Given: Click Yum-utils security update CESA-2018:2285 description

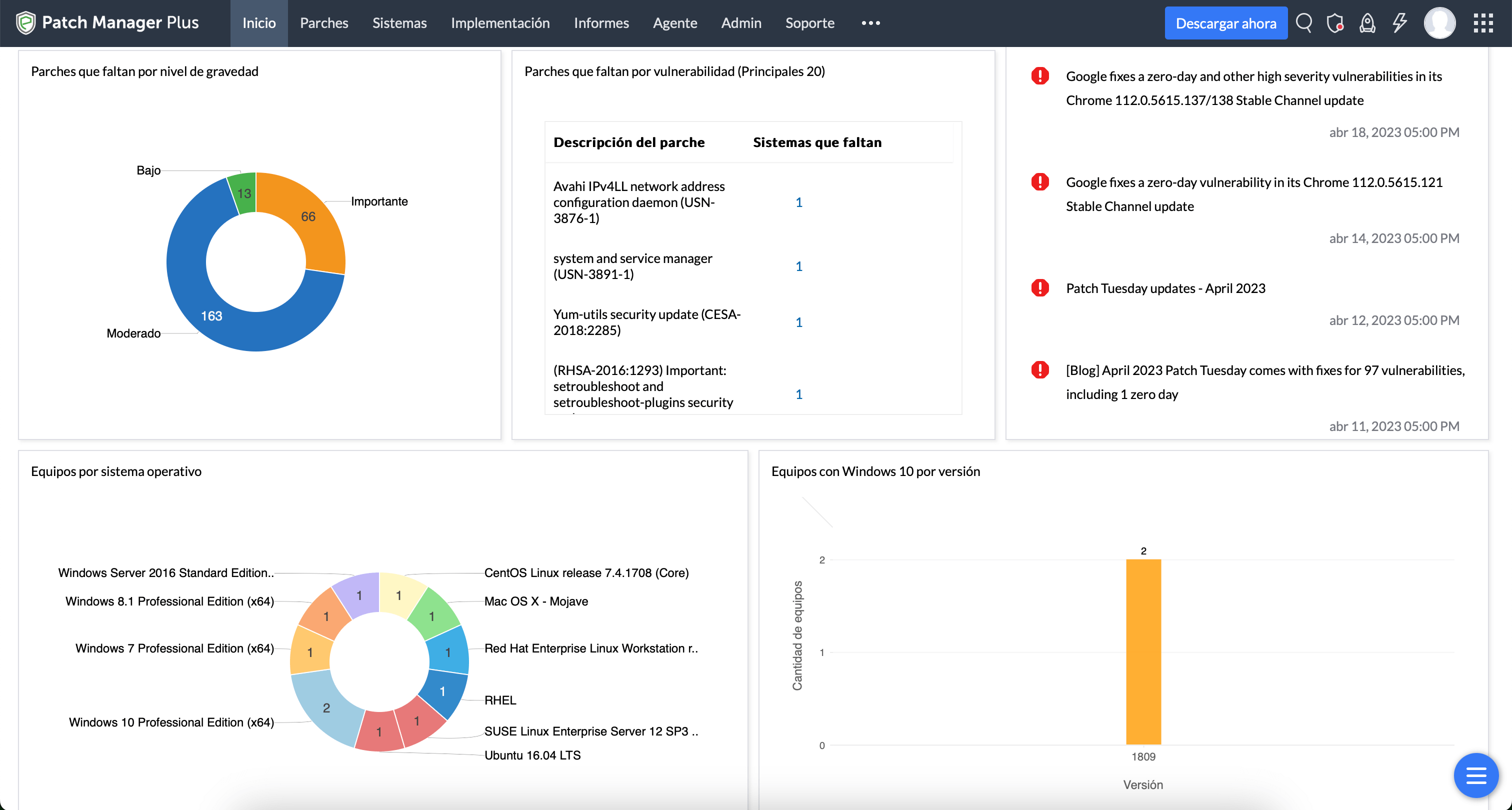Looking at the screenshot, I should click(x=647, y=322).
